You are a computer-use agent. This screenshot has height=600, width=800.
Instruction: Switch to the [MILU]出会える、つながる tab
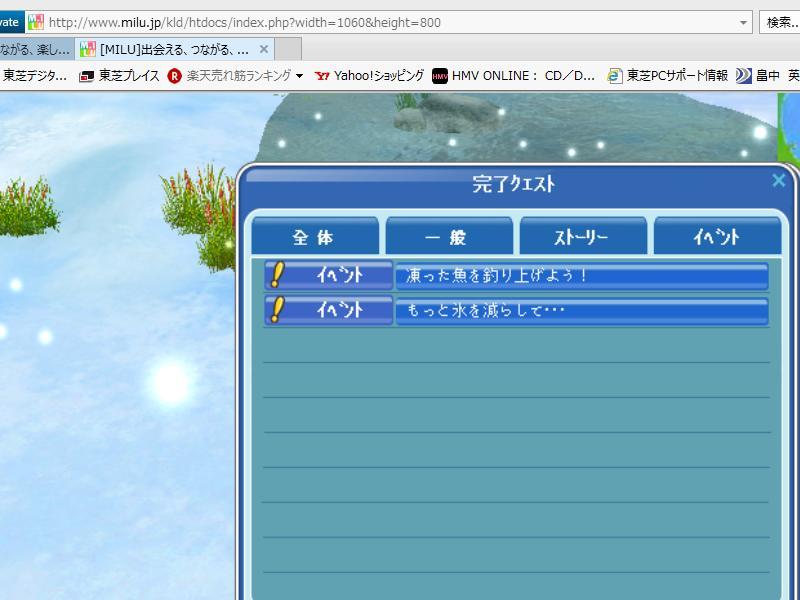tap(174, 49)
